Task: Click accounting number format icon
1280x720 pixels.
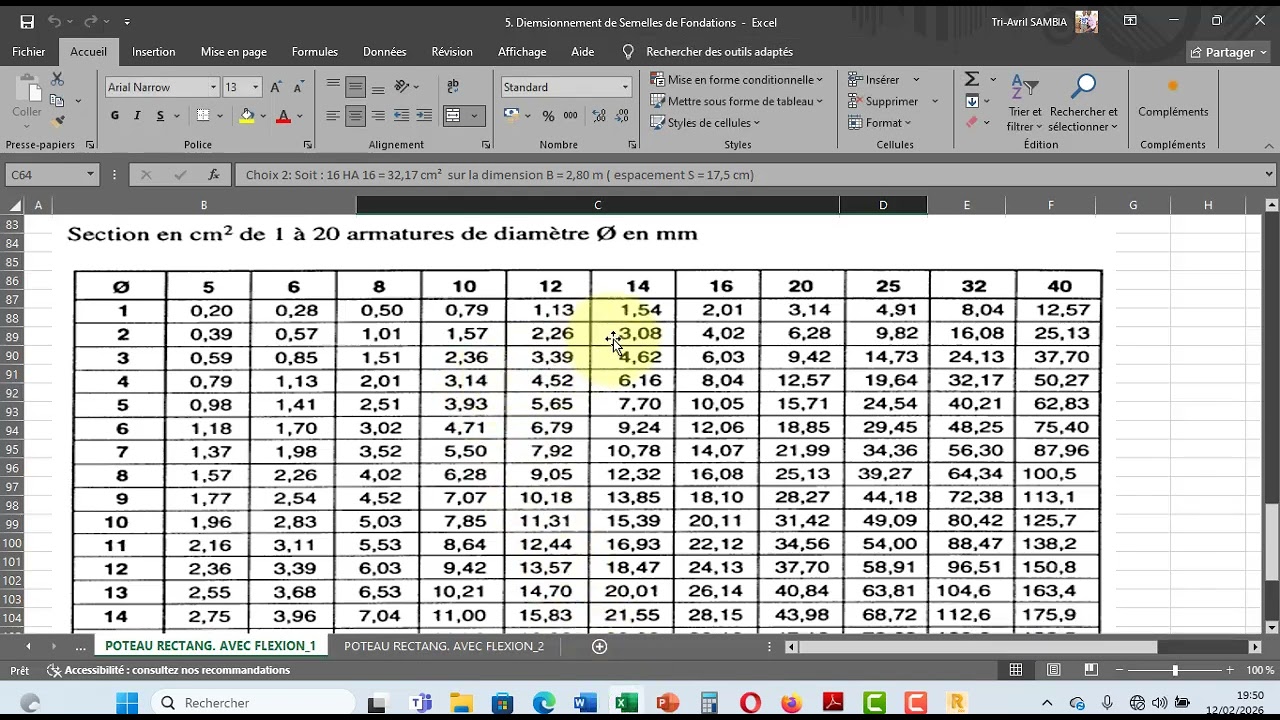Action: coord(511,116)
